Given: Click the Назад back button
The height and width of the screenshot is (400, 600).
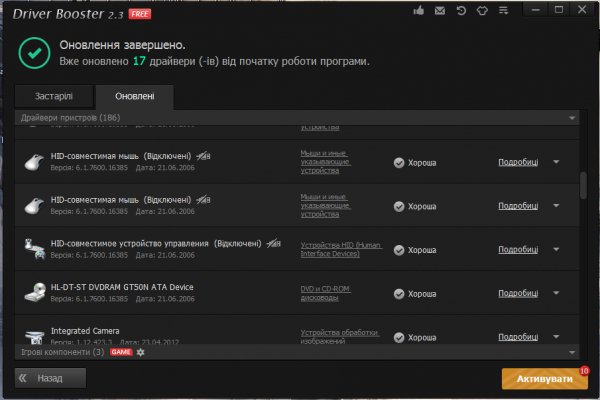Looking at the screenshot, I should tap(50, 378).
